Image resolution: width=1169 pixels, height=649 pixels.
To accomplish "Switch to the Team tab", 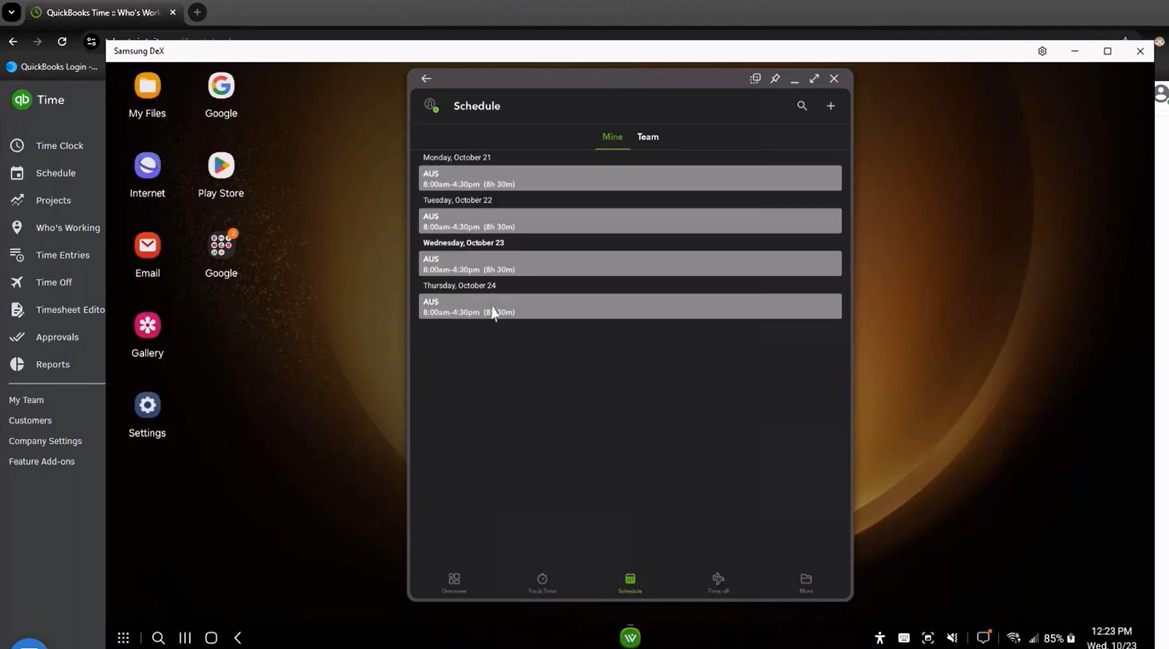I will (x=648, y=137).
